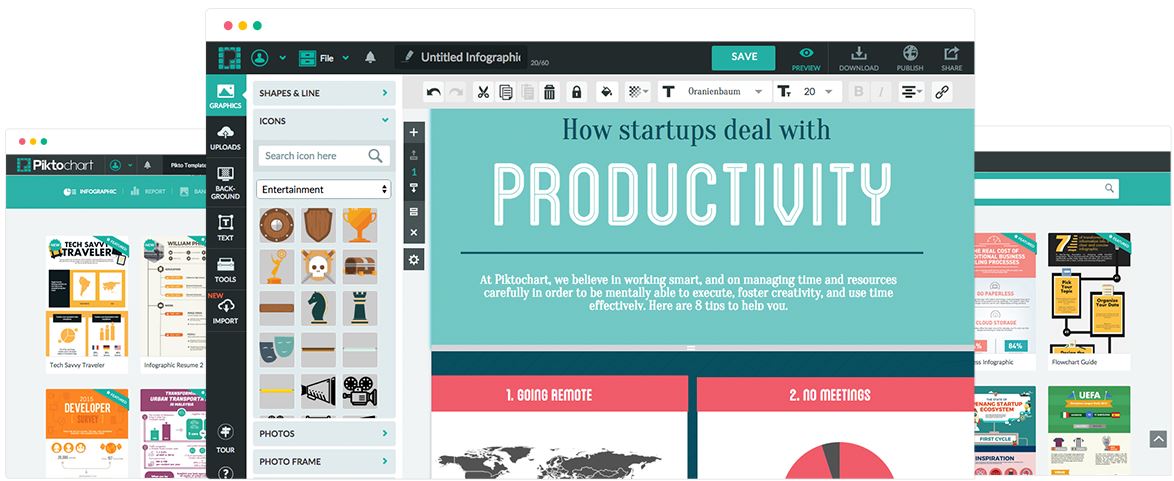Click the Delete trash icon
This screenshot has height=481, width=1174.
550,92
